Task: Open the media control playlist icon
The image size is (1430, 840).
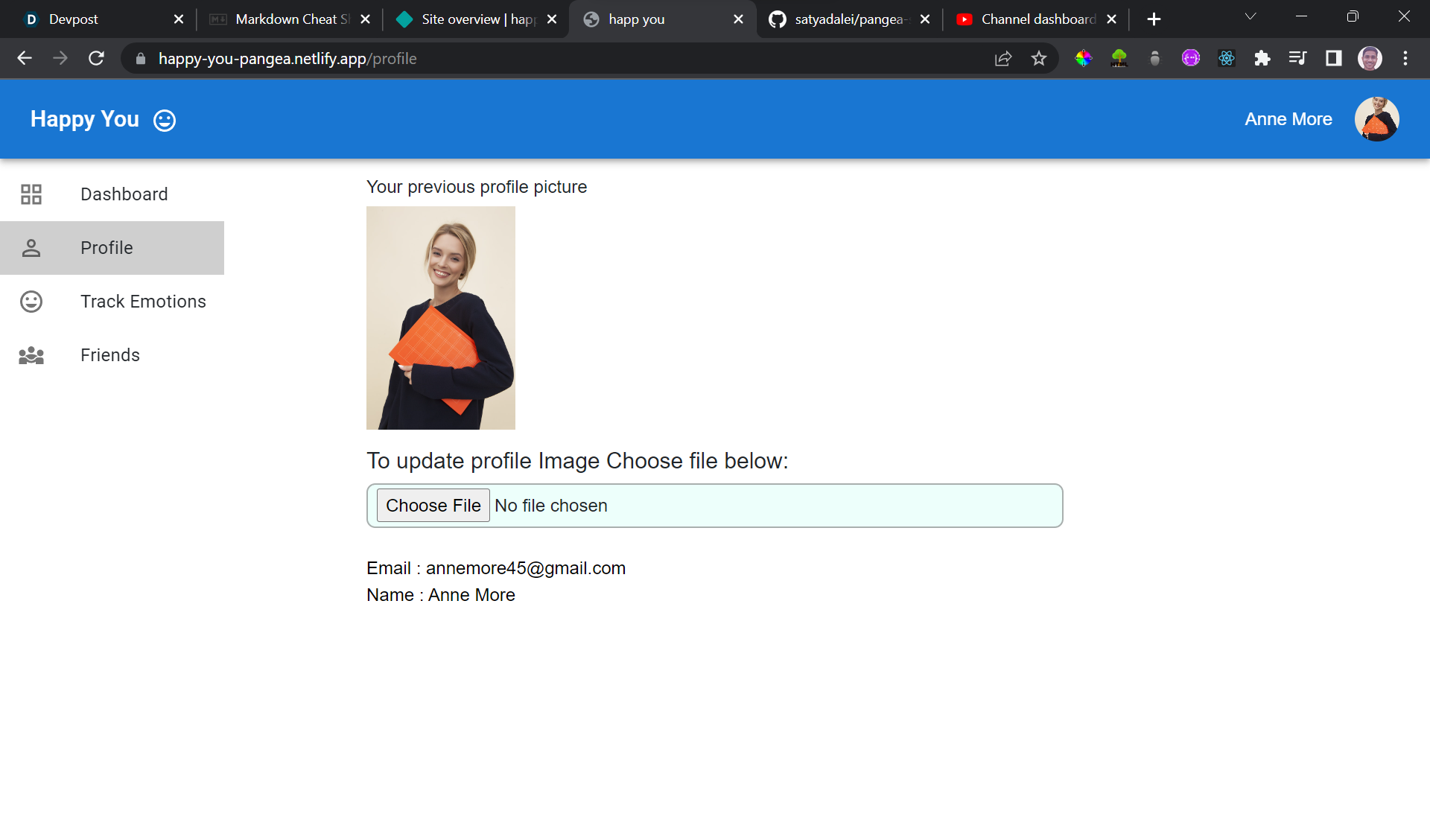Action: click(1297, 59)
